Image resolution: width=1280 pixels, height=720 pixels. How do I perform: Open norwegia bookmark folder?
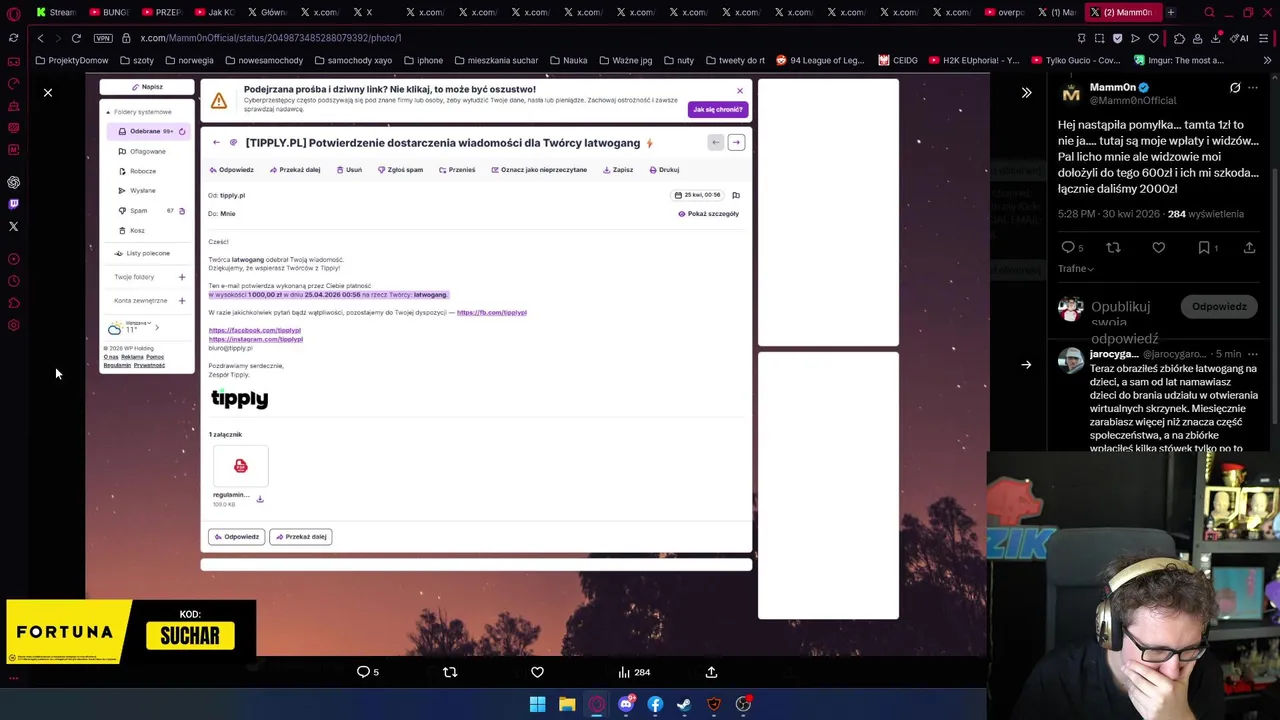click(x=189, y=60)
